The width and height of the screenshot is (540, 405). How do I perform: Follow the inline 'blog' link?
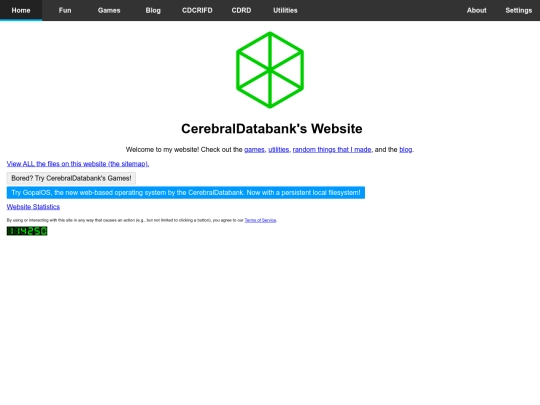click(x=406, y=149)
